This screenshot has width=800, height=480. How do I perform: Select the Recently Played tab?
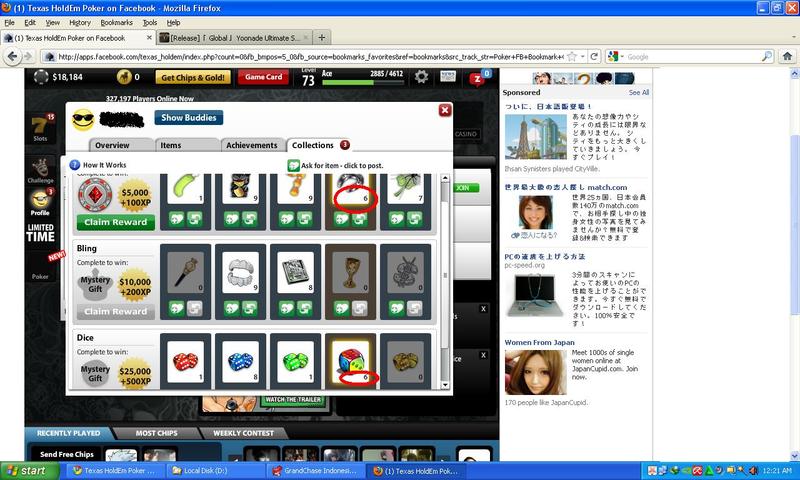tap(68, 433)
